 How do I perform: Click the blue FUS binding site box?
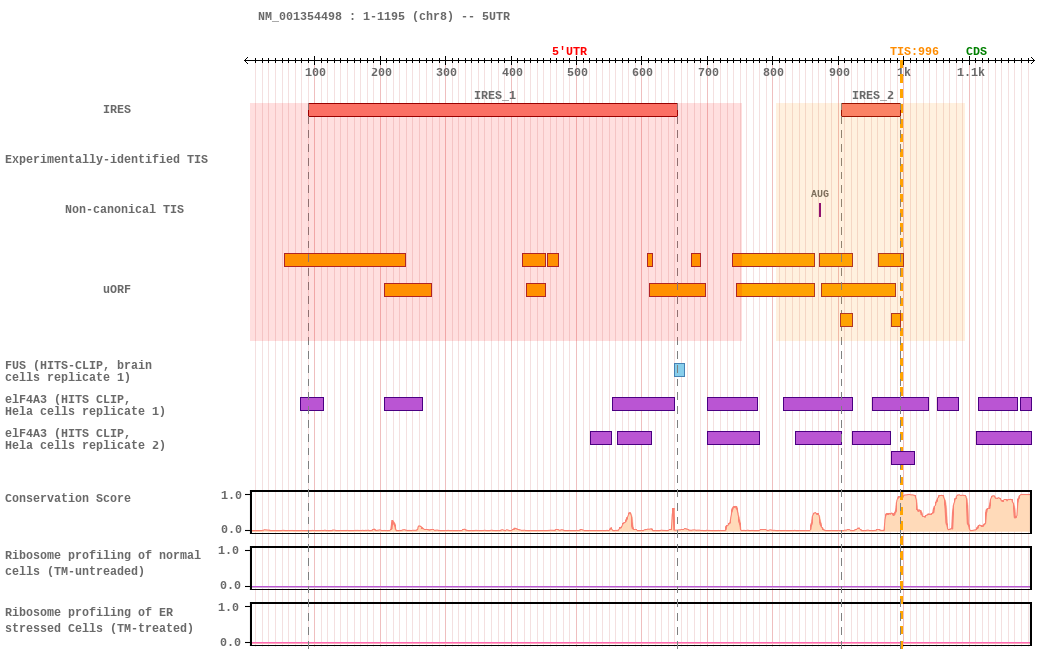click(679, 370)
